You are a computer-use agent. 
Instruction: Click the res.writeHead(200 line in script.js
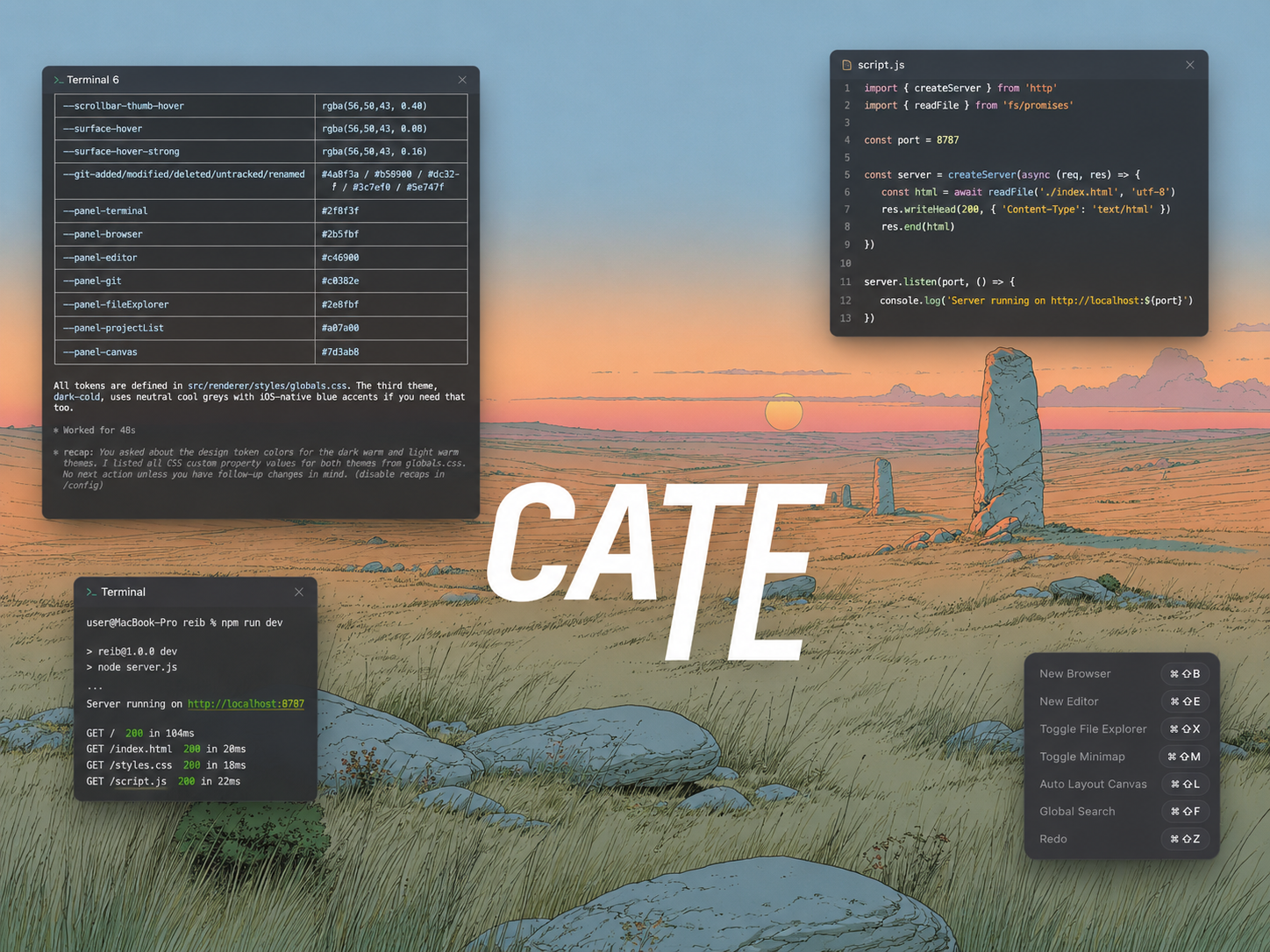[x=1026, y=210]
